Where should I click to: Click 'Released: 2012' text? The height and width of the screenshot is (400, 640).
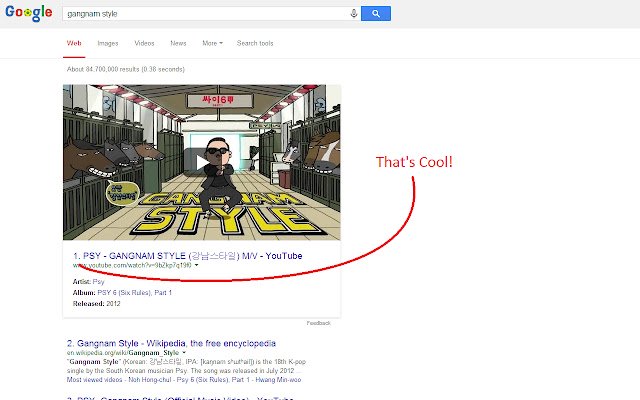[96, 304]
